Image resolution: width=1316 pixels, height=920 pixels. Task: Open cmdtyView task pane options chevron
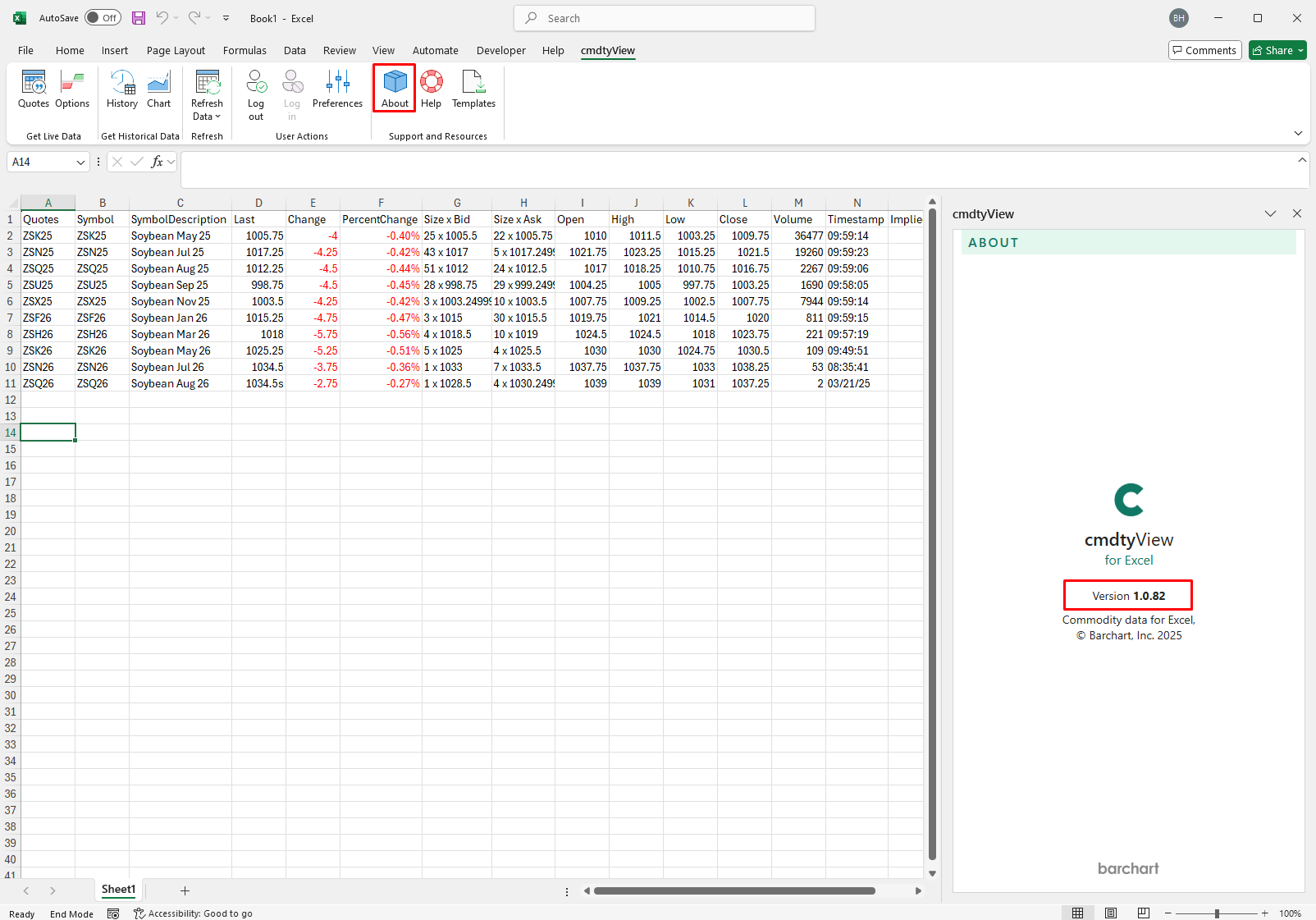point(1270,213)
